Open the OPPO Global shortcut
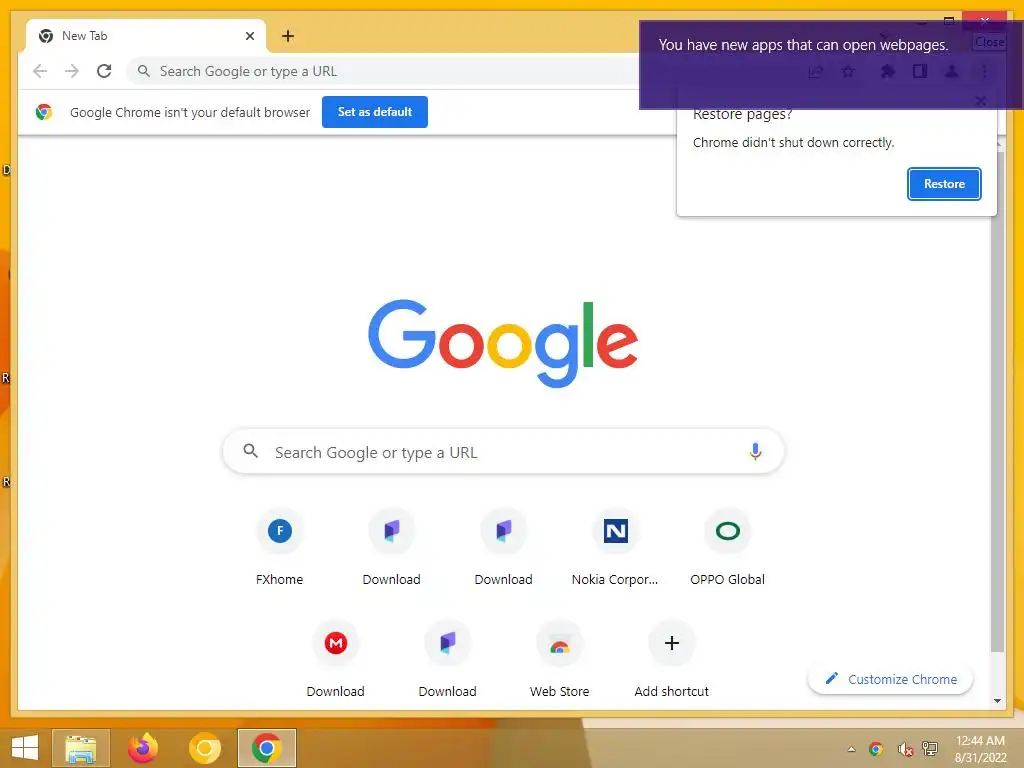This screenshot has height=768, width=1024. point(728,549)
